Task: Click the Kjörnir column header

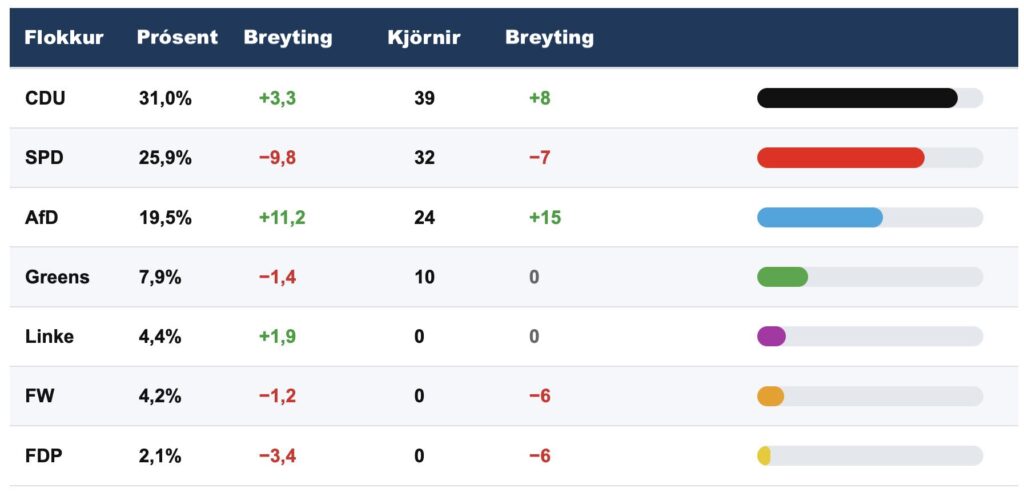Action: 424,38
